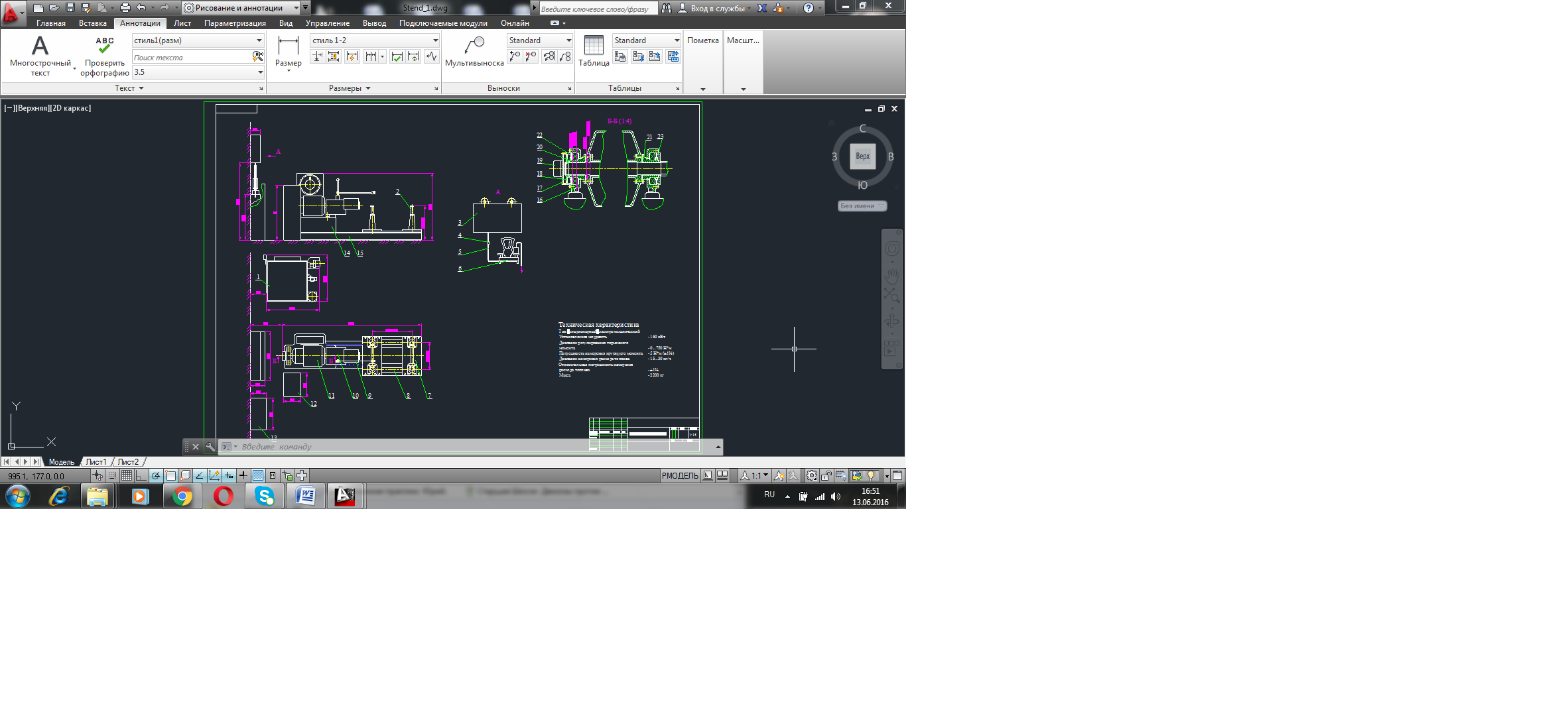The image size is (1568, 708).
Task: Create a new drawing from quick access toolbar
Action: tap(38, 8)
